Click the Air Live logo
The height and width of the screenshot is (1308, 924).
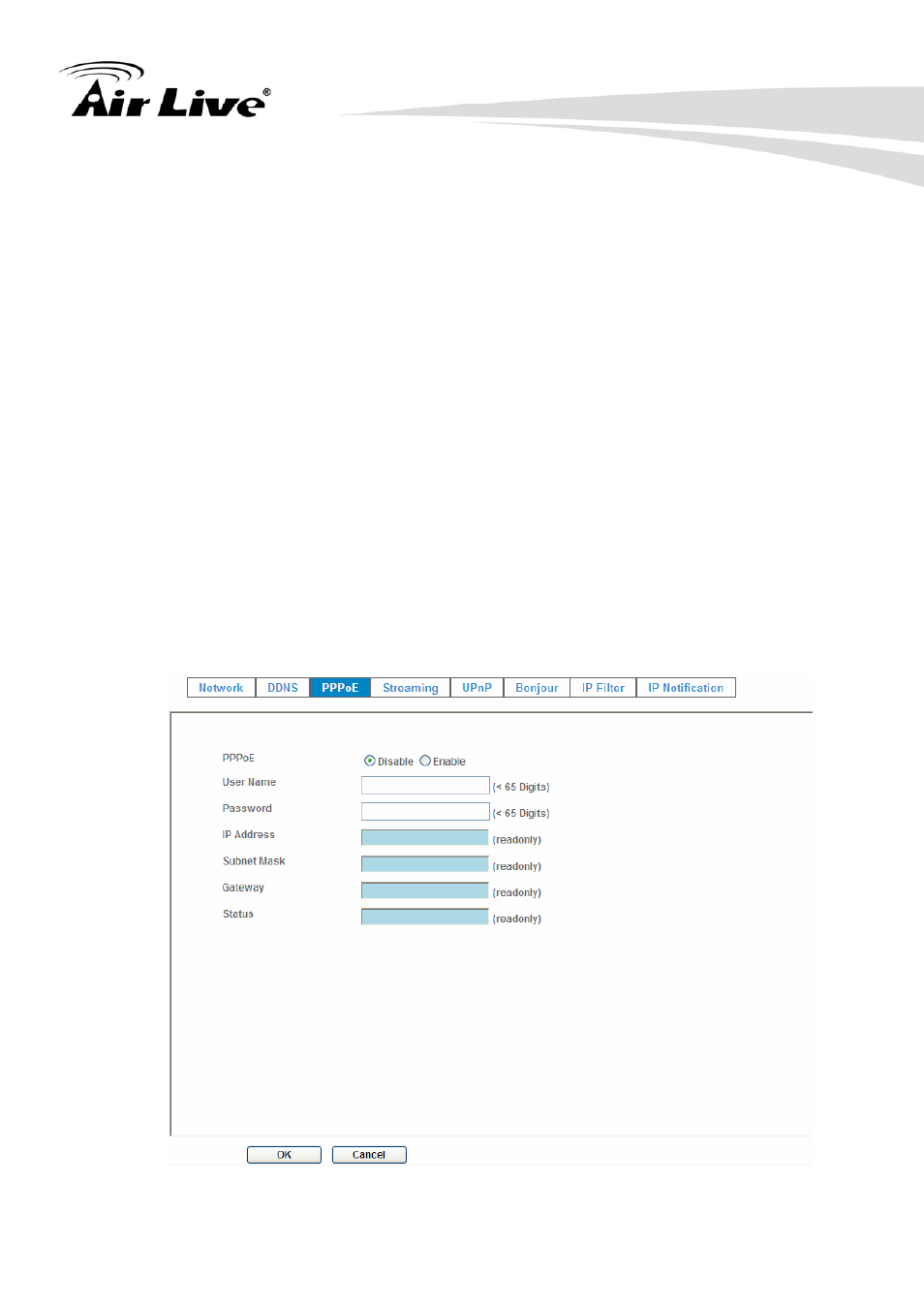pos(166,92)
